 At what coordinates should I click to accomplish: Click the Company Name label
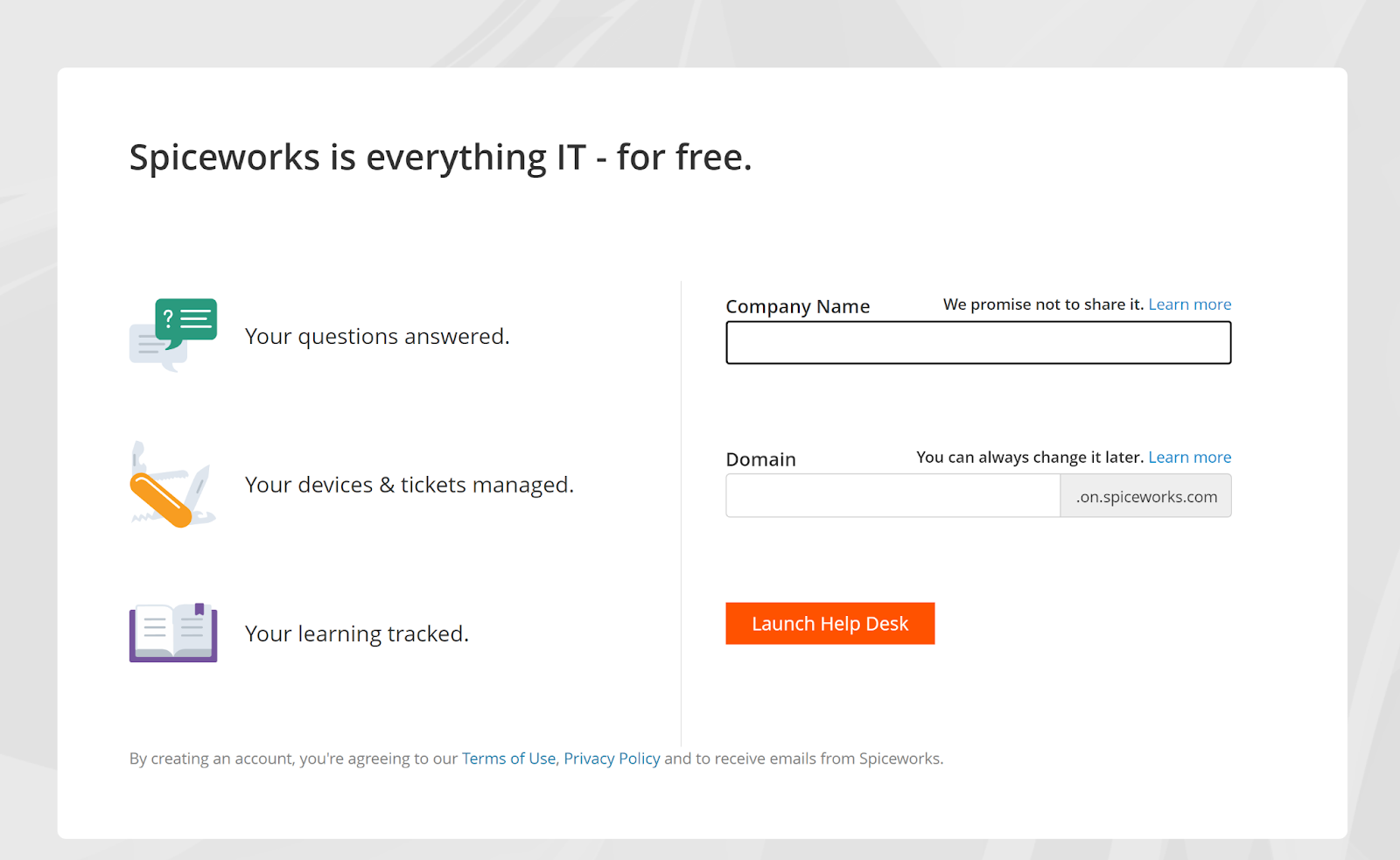(x=797, y=307)
